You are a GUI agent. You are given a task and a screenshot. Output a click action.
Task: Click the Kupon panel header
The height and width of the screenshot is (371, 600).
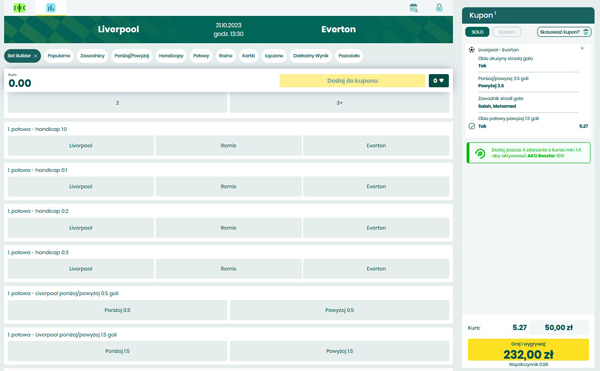tap(528, 15)
